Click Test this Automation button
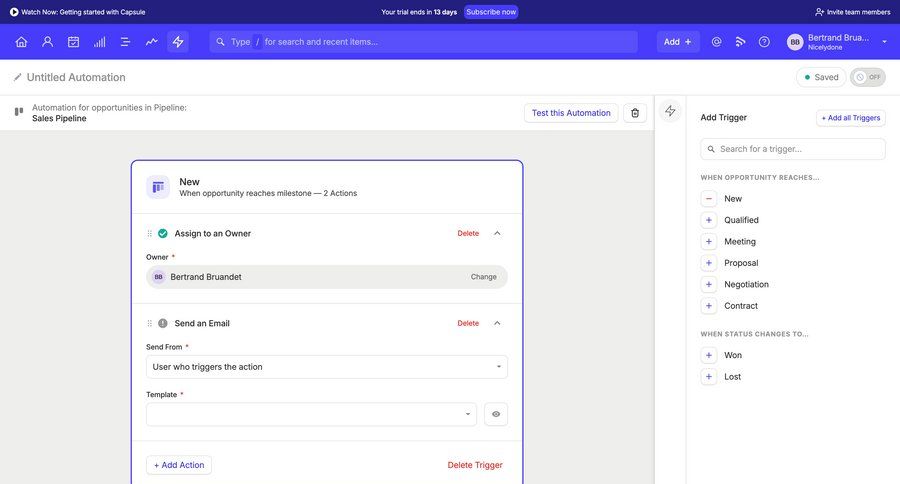The height and width of the screenshot is (484, 900). [571, 113]
